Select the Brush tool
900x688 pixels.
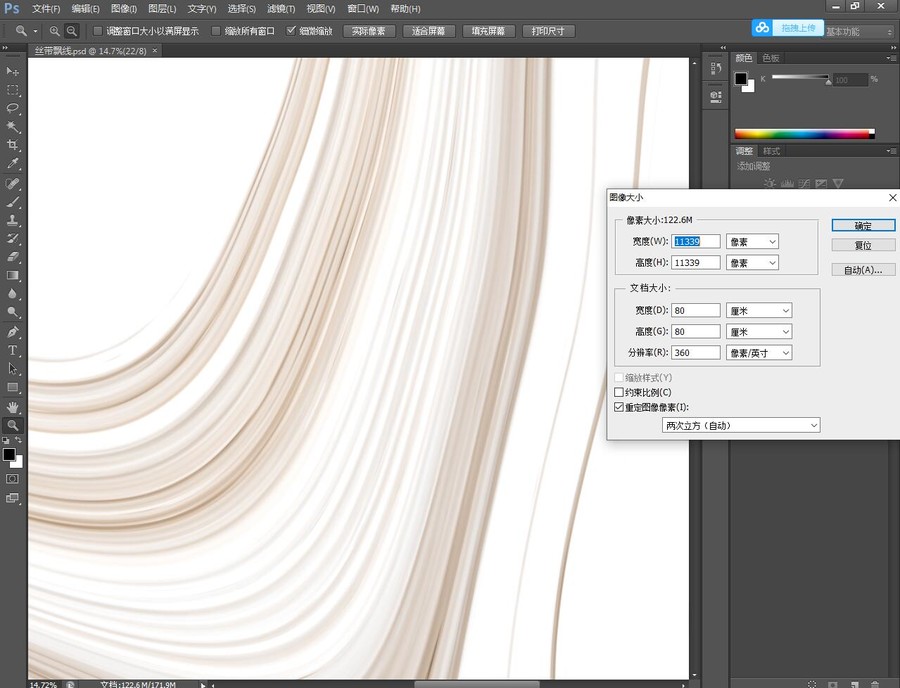click(12, 202)
